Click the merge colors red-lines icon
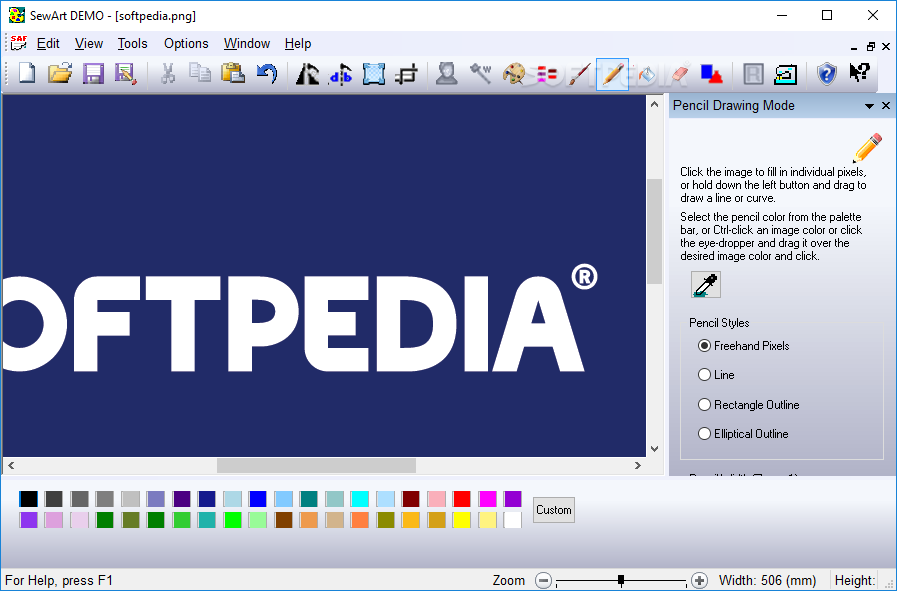Image resolution: width=897 pixels, height=591 pixels. 547,74
